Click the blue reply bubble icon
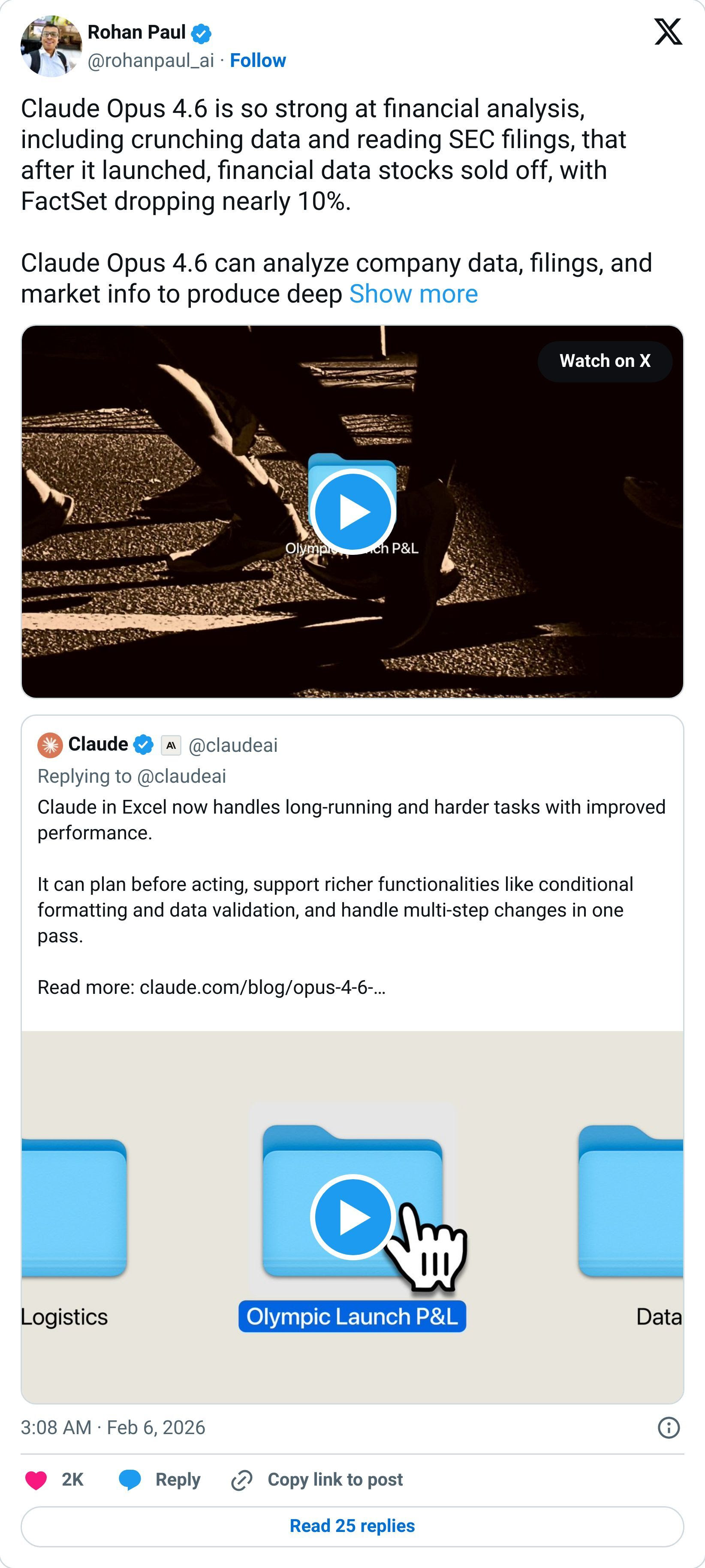Screen dimensions: 705x1568 click(x=130, y=1480)
